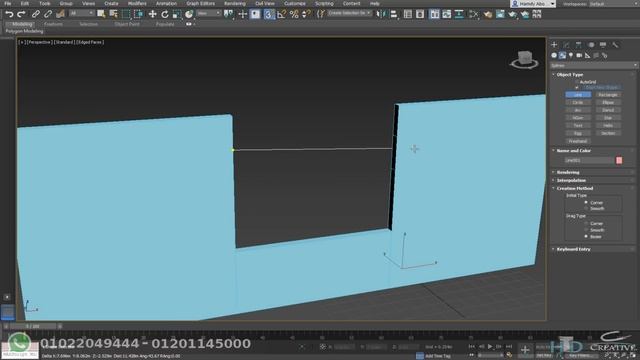
Task: Click the Align tool icon
Action: [394, 14]
